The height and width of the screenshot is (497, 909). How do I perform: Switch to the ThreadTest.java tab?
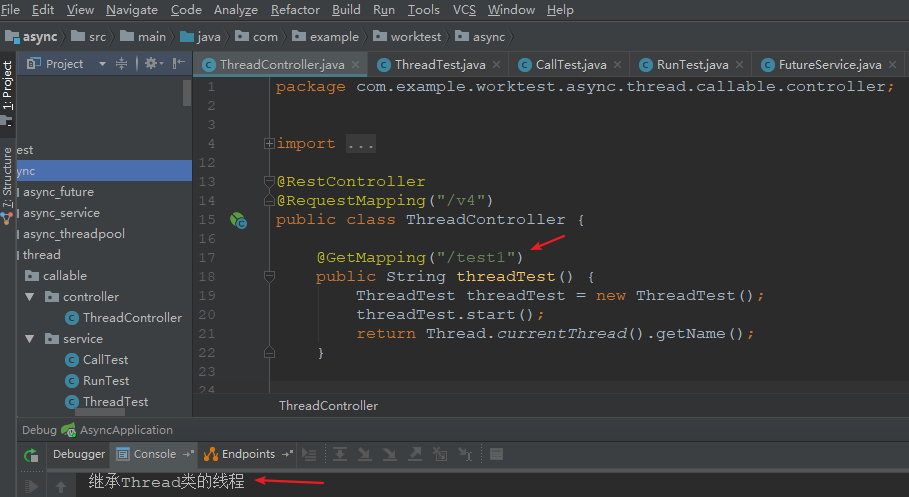tap(439, 64)
